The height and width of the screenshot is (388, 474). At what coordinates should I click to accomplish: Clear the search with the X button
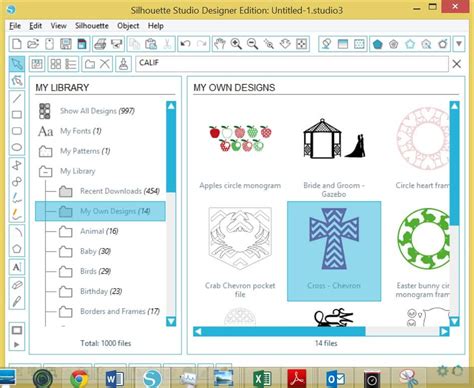click(457, 64)
